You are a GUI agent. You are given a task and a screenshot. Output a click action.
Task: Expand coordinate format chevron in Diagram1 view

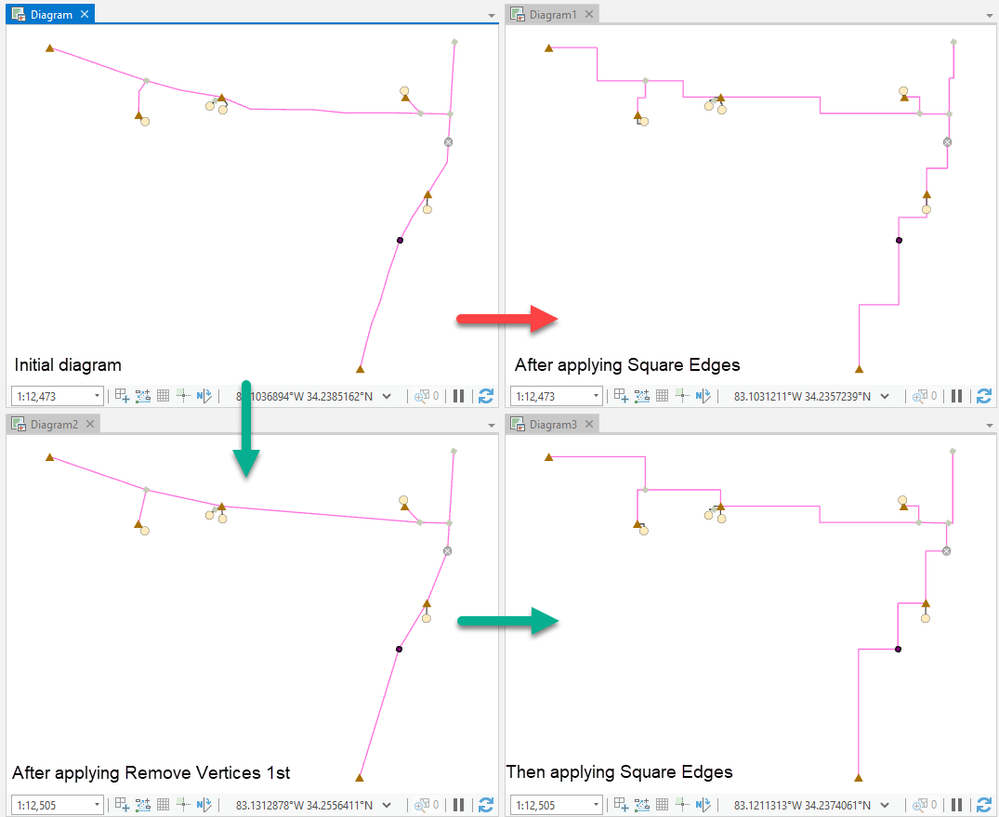(x=884, y=396)
